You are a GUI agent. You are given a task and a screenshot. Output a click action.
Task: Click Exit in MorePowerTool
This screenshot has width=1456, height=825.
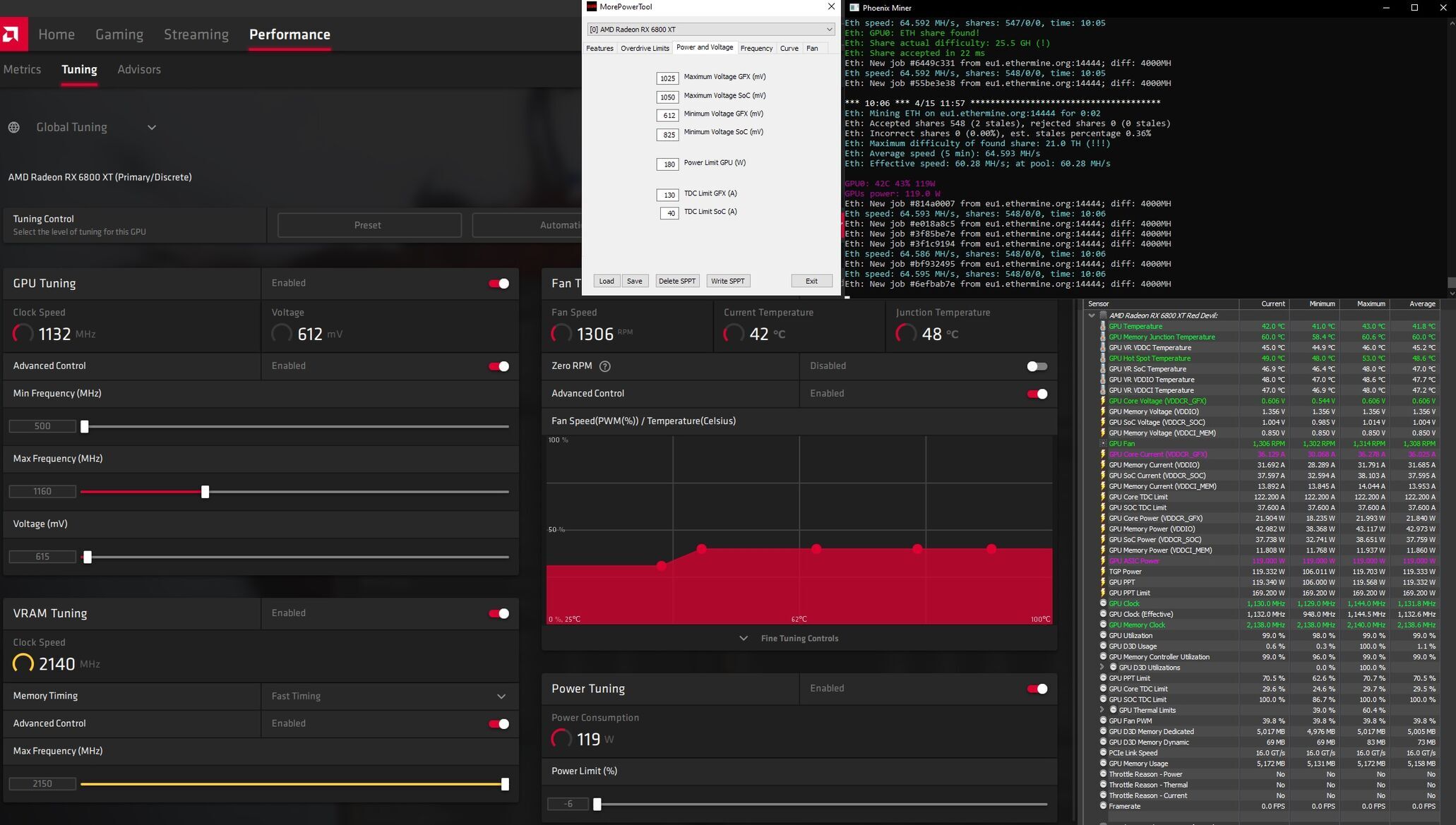point(811,281)
